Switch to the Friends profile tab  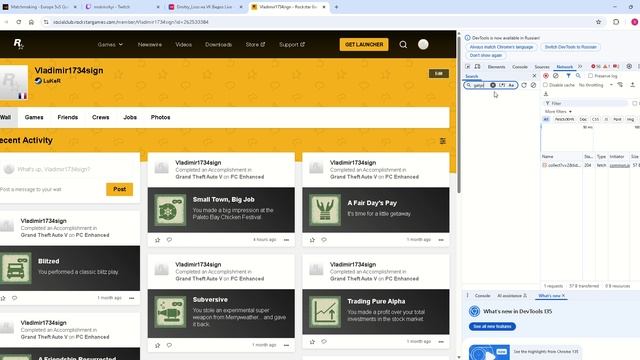(68, 117)
